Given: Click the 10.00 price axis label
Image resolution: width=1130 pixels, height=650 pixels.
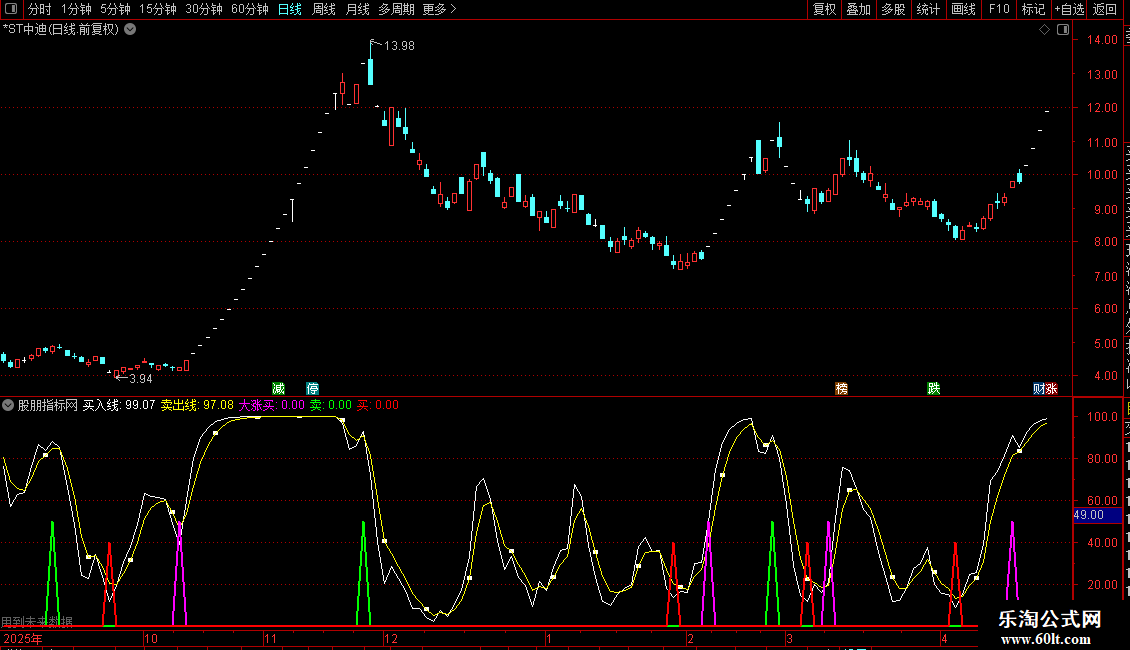Looking at the screenshot, I should [x=1103, y=175].
